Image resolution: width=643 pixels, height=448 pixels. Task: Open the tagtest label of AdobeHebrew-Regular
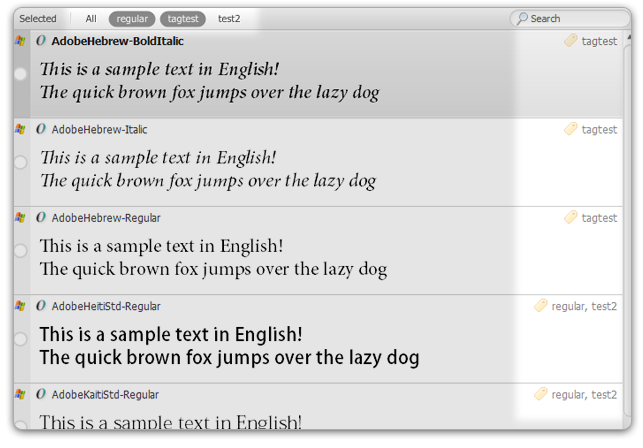tap(599, 218)
